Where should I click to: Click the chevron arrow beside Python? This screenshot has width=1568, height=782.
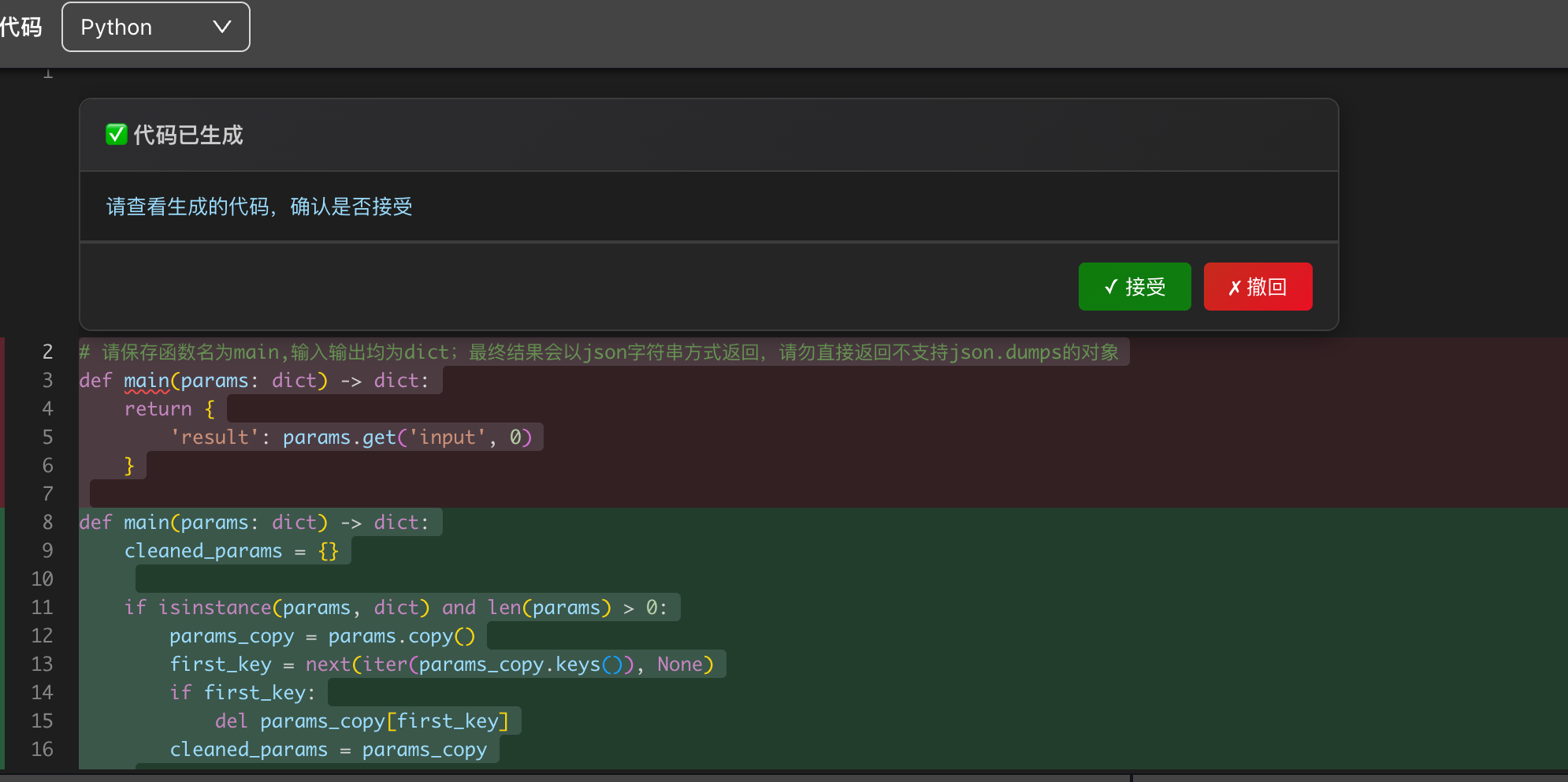click(222, 28)
